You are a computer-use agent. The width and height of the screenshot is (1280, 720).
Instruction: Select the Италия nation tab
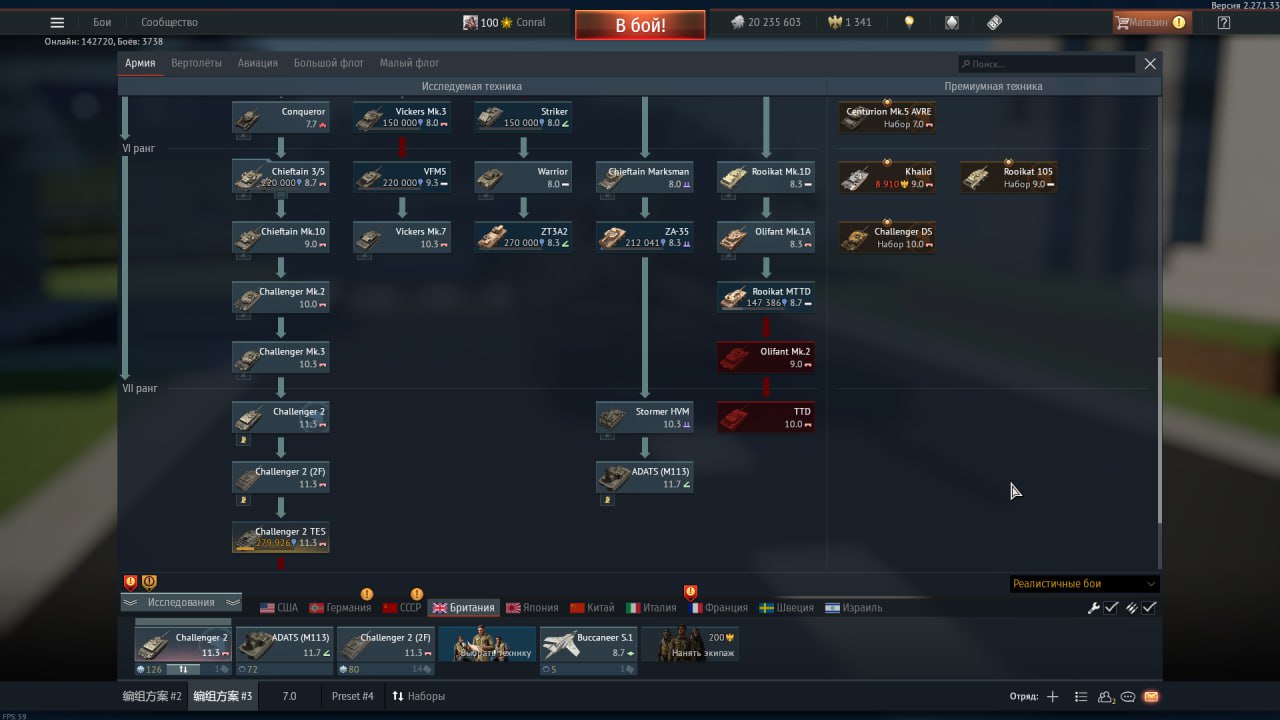pos(651,608)
